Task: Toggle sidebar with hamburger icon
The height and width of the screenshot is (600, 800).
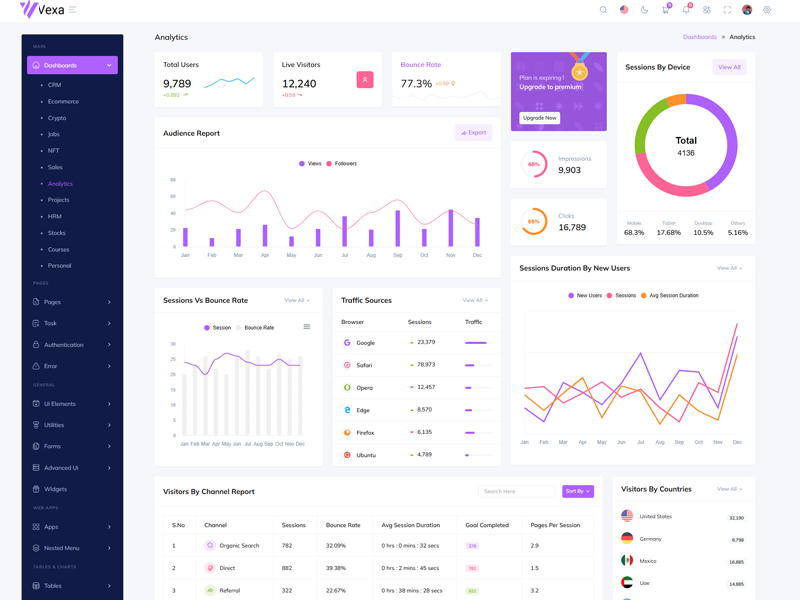Action: click(x=73, y=10)
